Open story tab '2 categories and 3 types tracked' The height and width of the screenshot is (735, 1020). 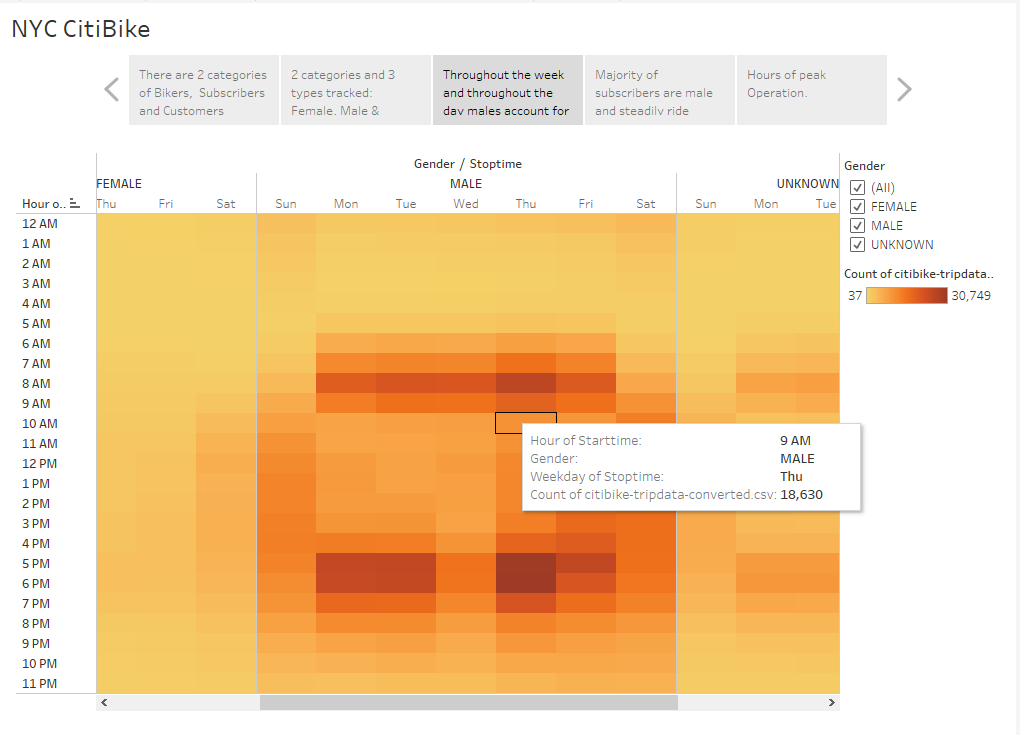point(355,90)
